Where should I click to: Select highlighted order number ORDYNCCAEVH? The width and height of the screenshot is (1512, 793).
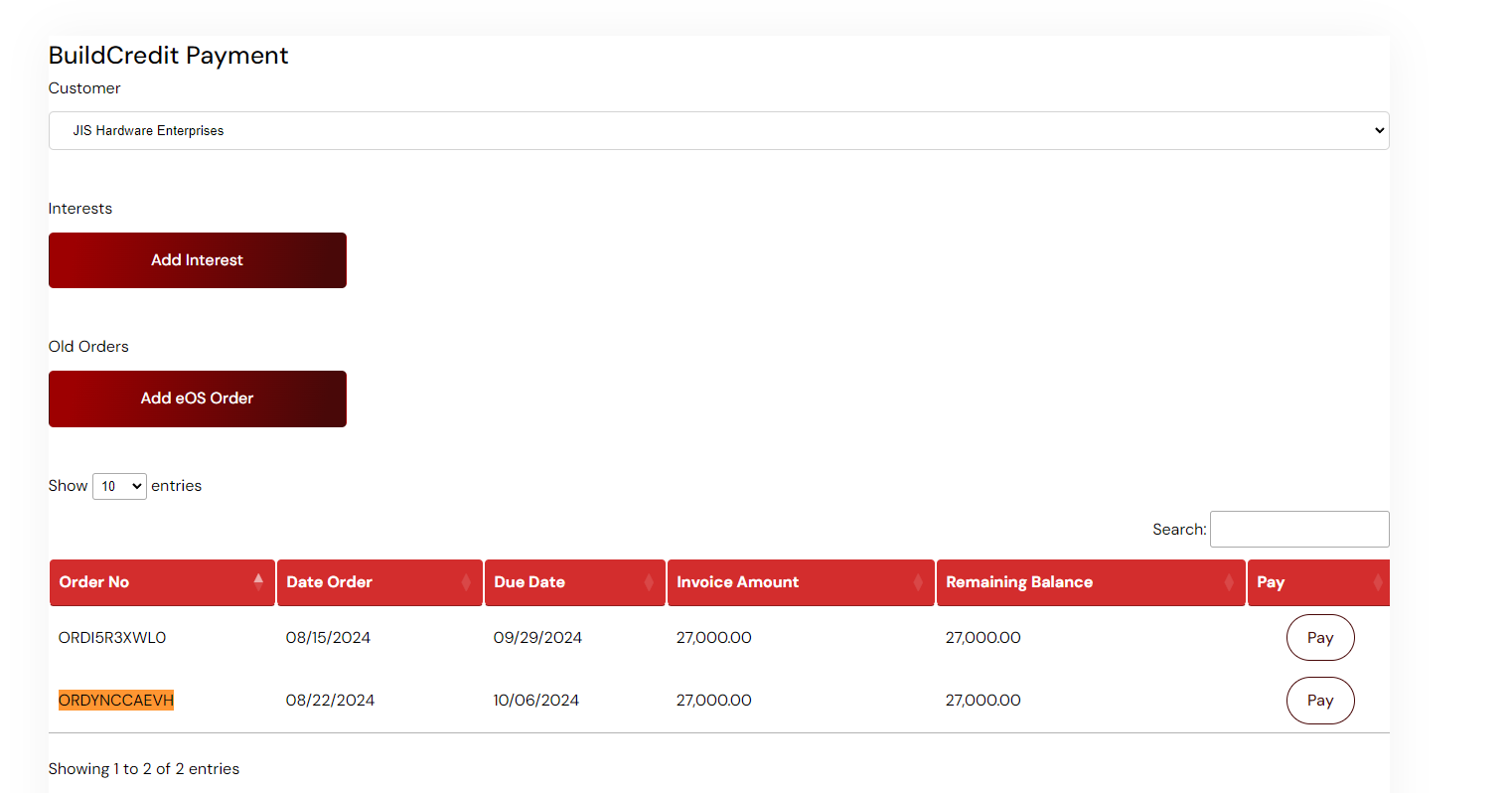116,701
